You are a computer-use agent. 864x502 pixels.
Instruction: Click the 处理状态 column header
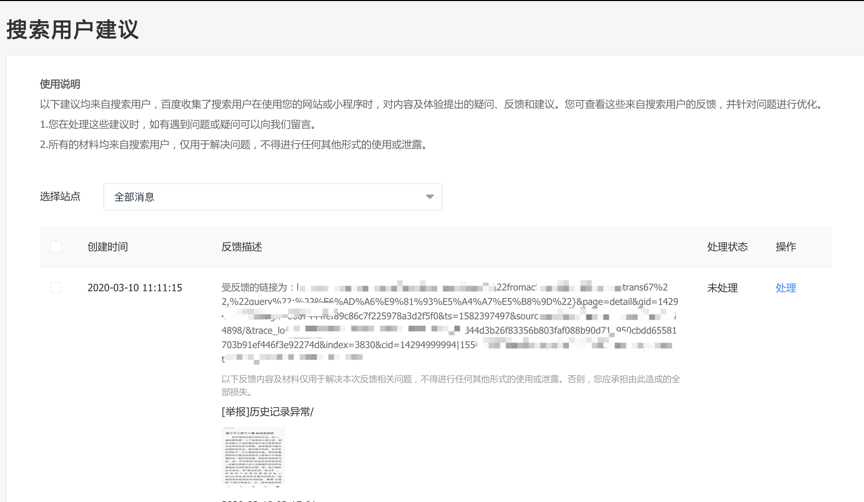pos(727,247)
